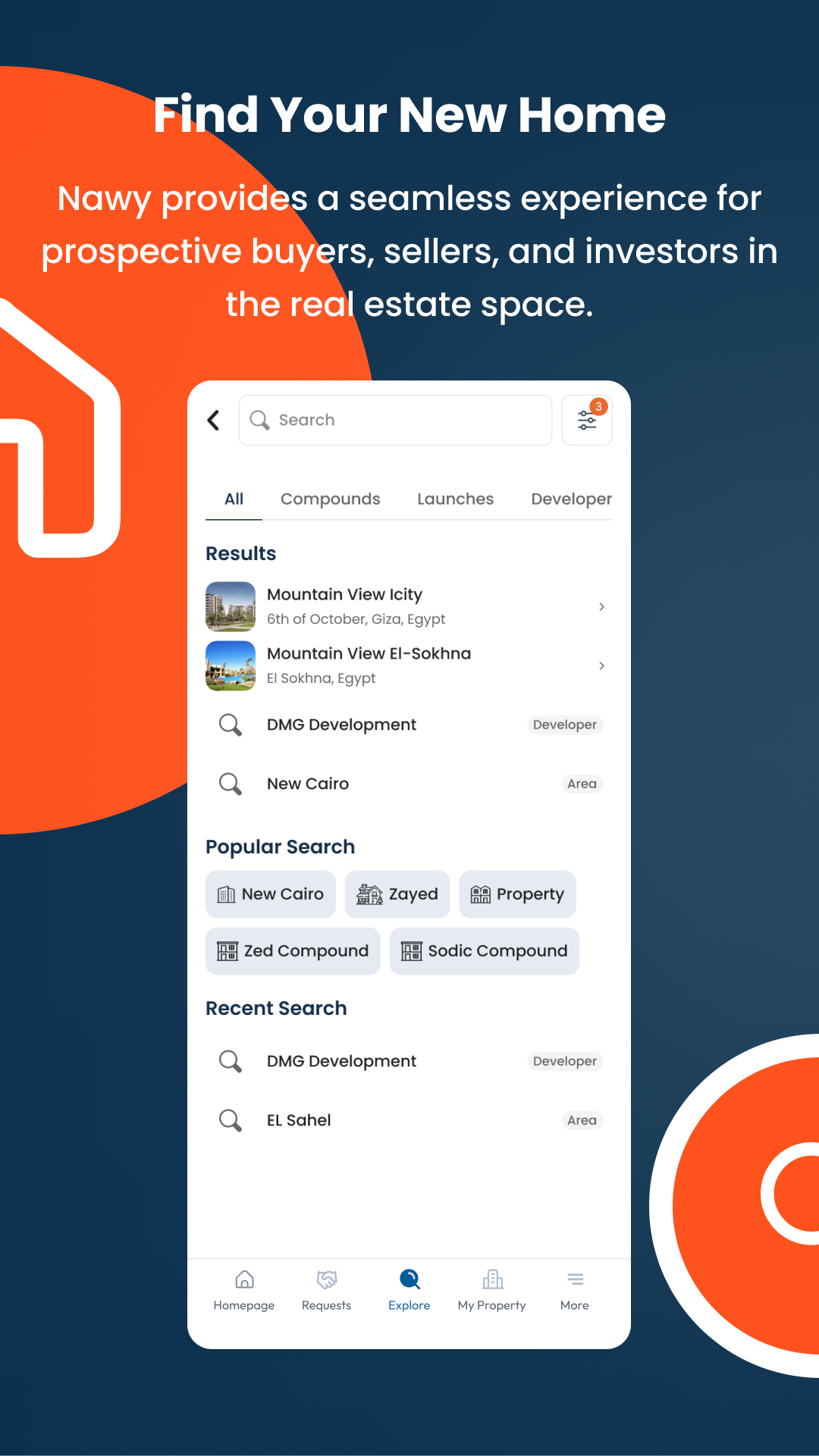This screenshot has height=1456, width=819.
Task: Switch to the Developer tab
Action: coord(571,499)
